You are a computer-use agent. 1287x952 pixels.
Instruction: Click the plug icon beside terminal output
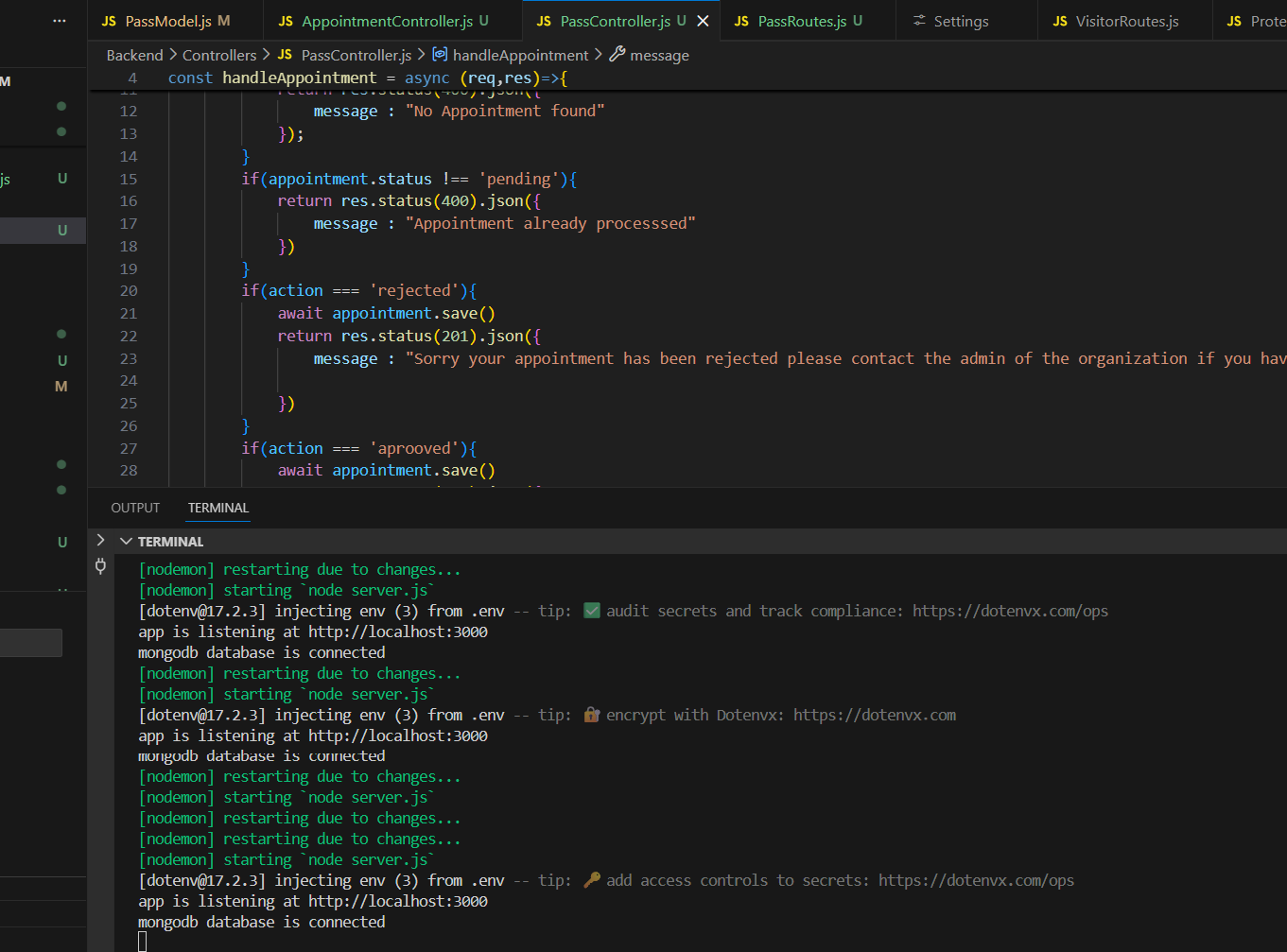[101, 566]
